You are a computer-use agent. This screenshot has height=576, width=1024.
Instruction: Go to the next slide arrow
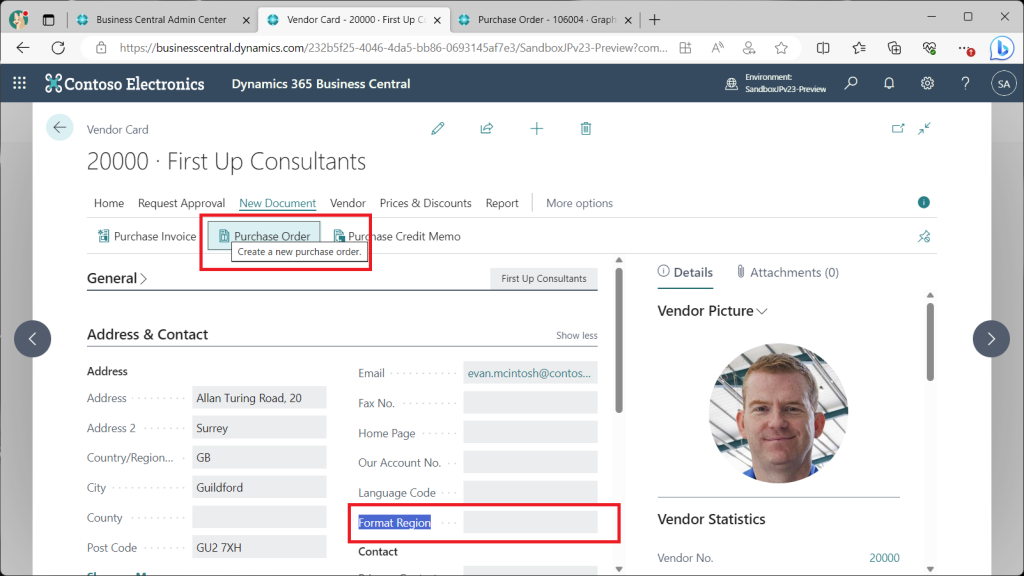pos(991,338)
